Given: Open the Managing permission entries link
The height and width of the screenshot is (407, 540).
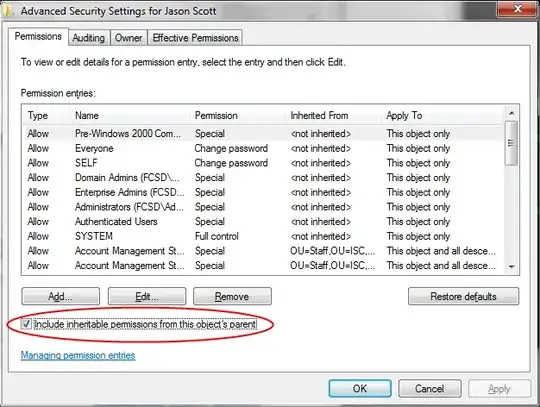Looking at the screenshot, I should [x=78, y=355].
